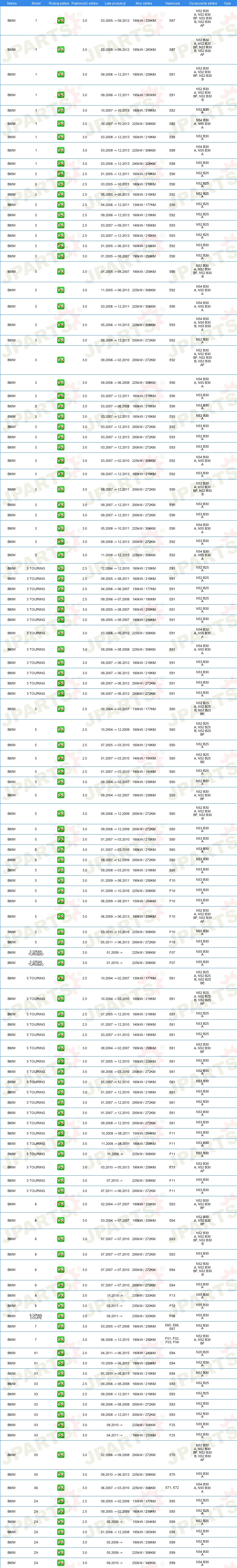Select the '6 GRAN COUPE' model cell
The image size is (237, 1568).
(36, 1316)
